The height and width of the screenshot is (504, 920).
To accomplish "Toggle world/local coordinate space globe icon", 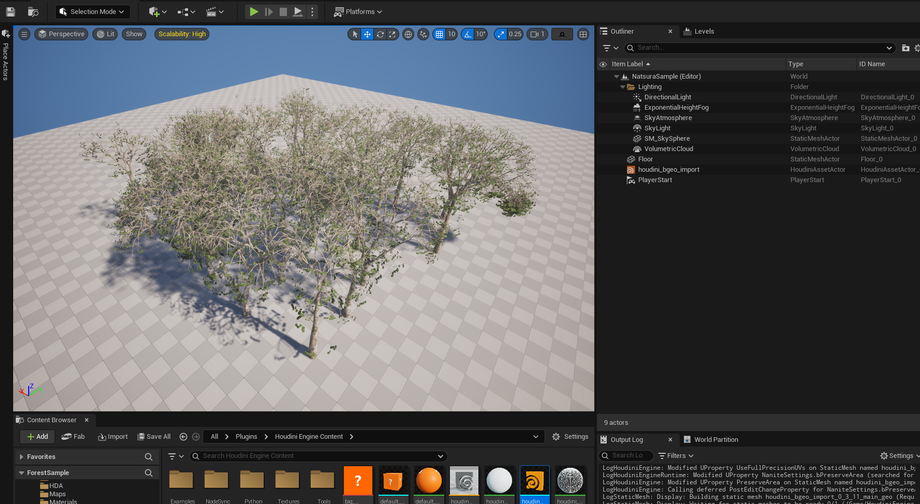I will click(408, 34).
